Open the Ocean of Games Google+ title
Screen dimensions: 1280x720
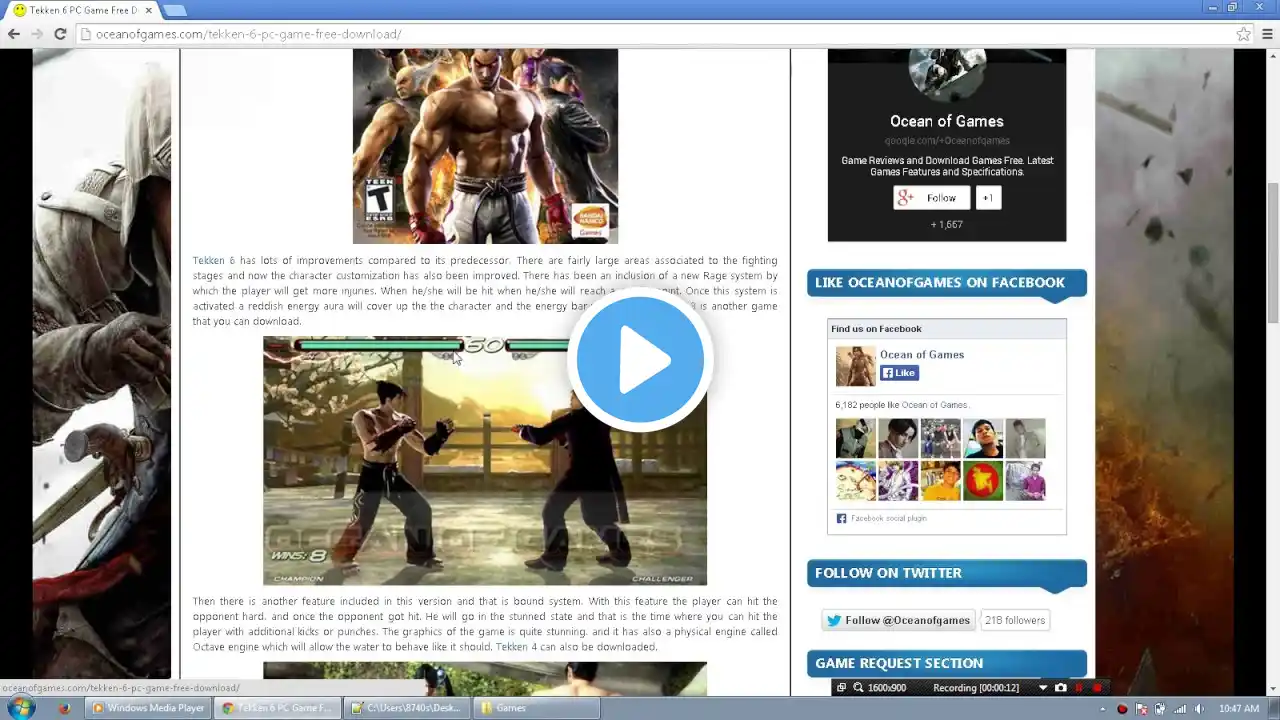pyautogui.click(x=946, y=121)
